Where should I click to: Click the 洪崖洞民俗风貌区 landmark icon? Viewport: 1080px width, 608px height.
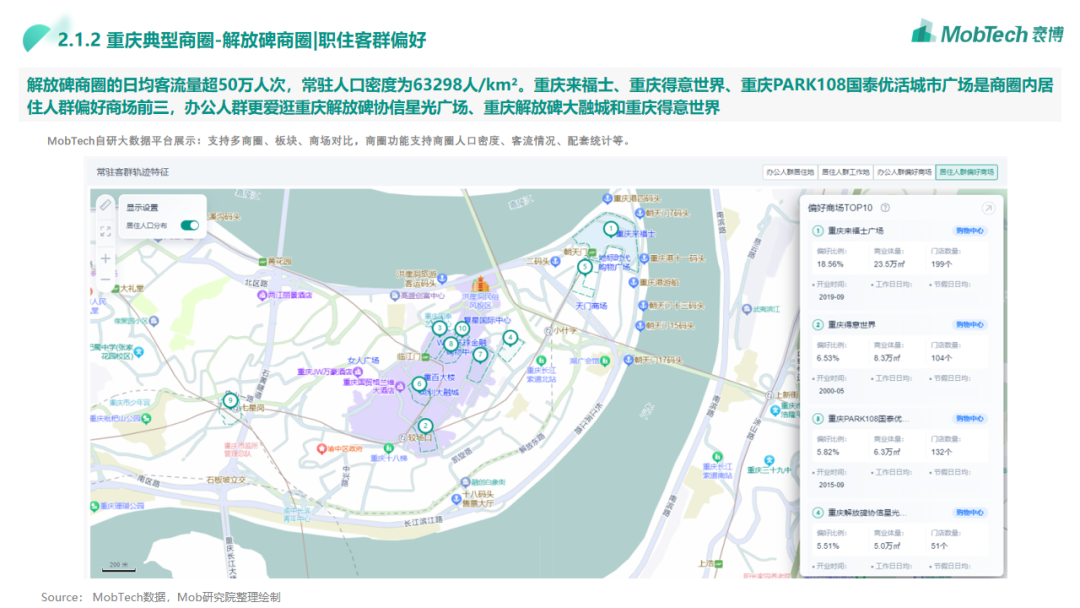pyautogui.click(x=480, y=284)
